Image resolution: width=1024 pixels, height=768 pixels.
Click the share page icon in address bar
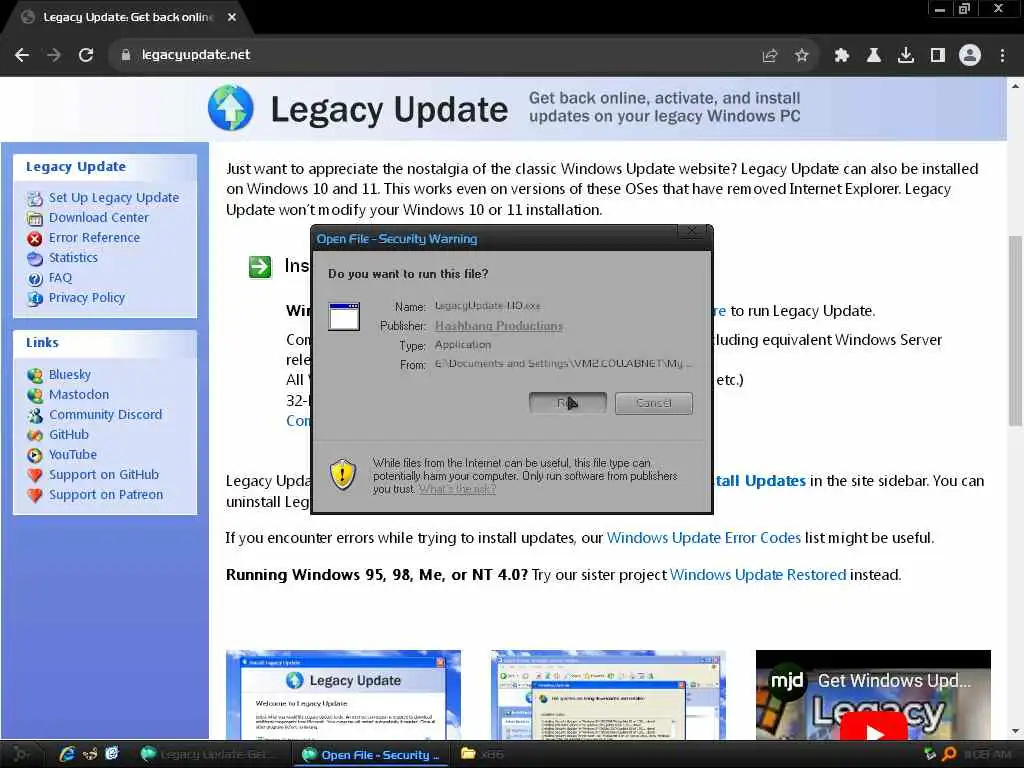770,56
